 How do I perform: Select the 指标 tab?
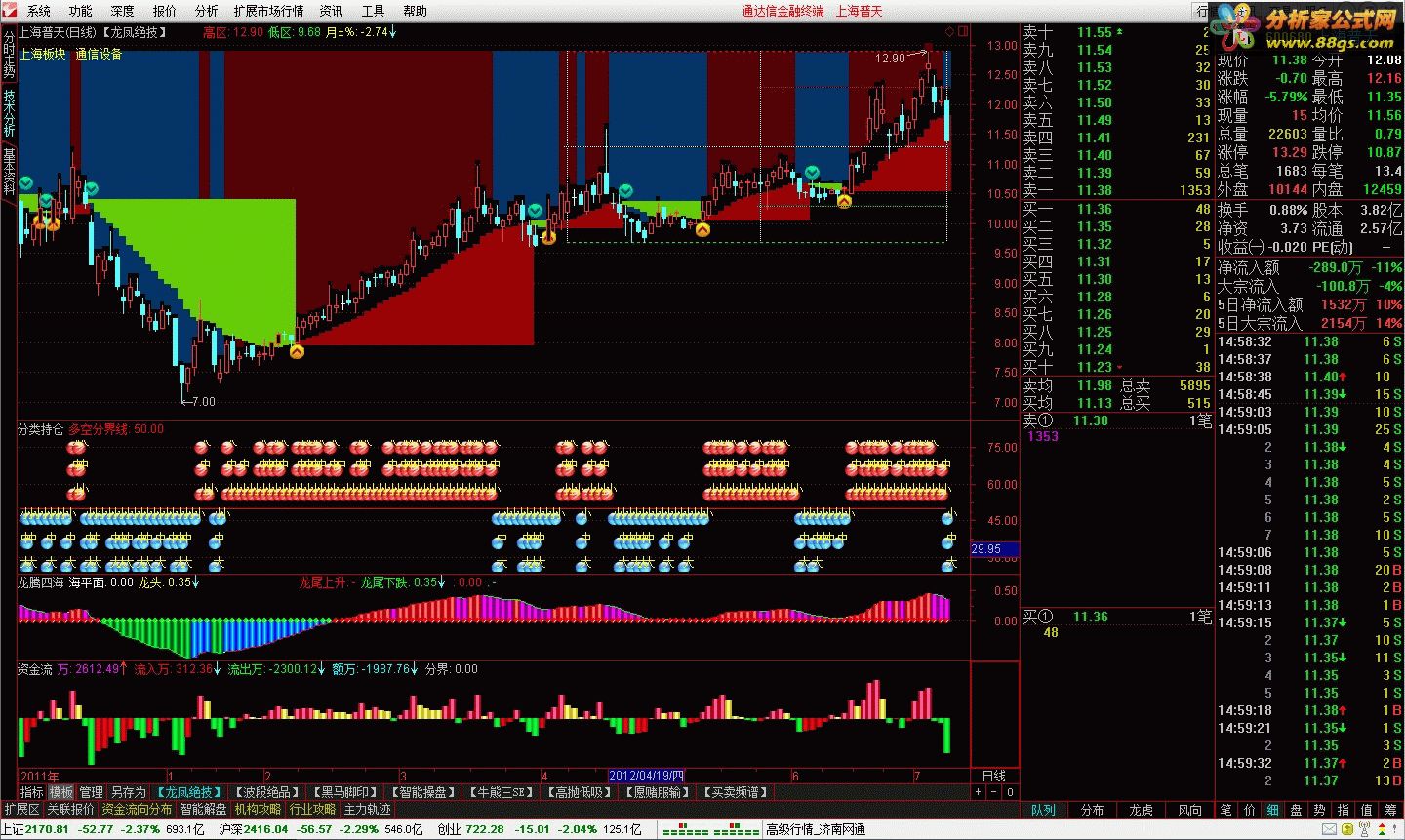pos(32,792)
